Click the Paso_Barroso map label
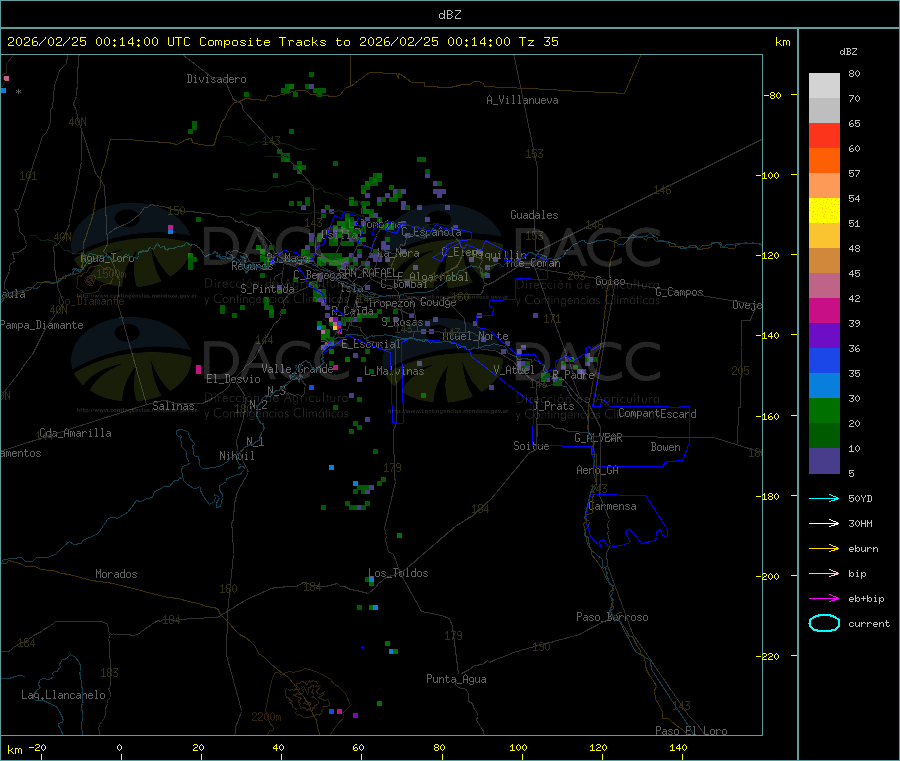The height and width of the screenshot is (761, 900). click(612, 617)
